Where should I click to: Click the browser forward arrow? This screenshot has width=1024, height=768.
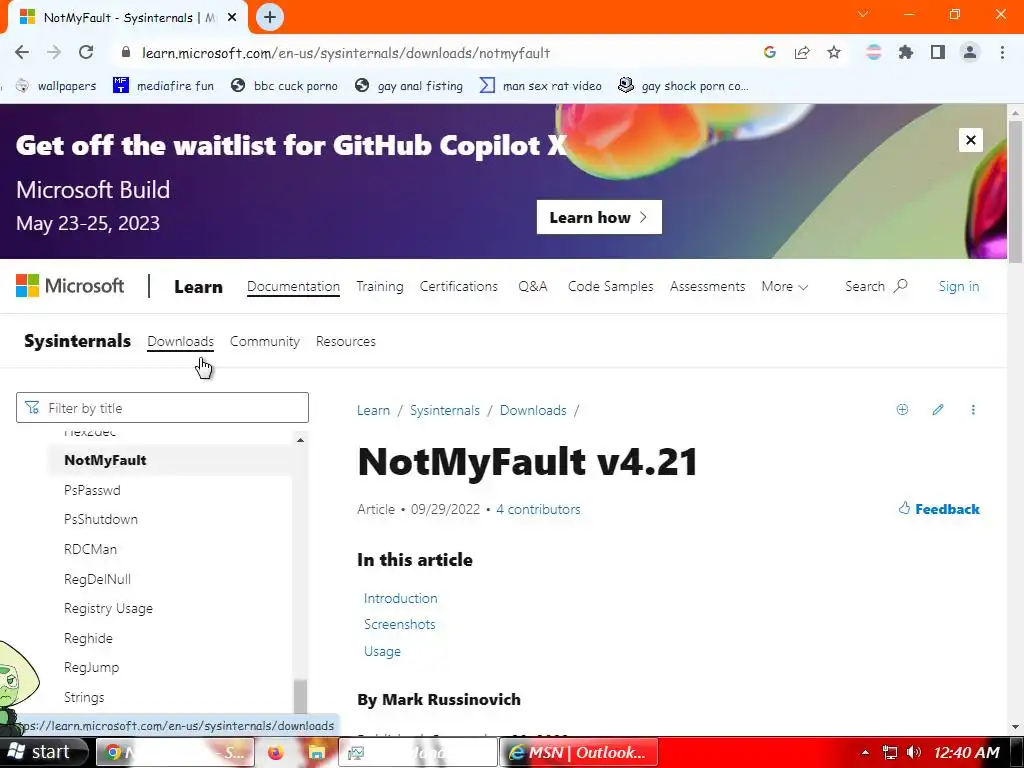pyautogui.click(x=54, y=52)
